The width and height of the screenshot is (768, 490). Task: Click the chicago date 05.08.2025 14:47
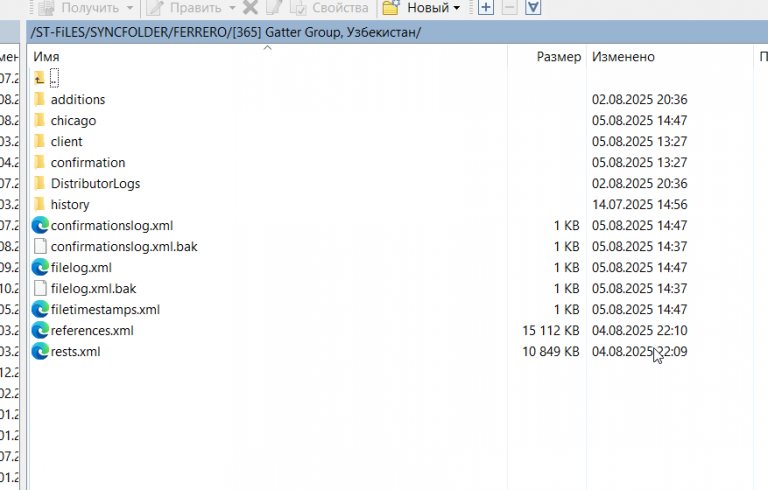640,121
